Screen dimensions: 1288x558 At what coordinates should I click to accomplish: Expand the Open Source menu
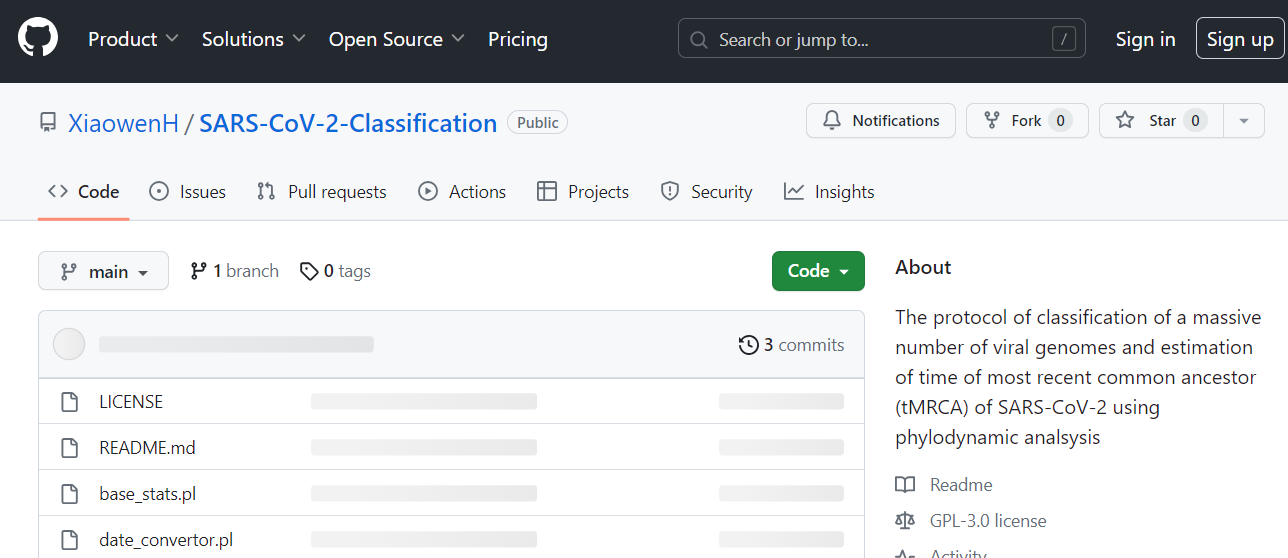397,39
